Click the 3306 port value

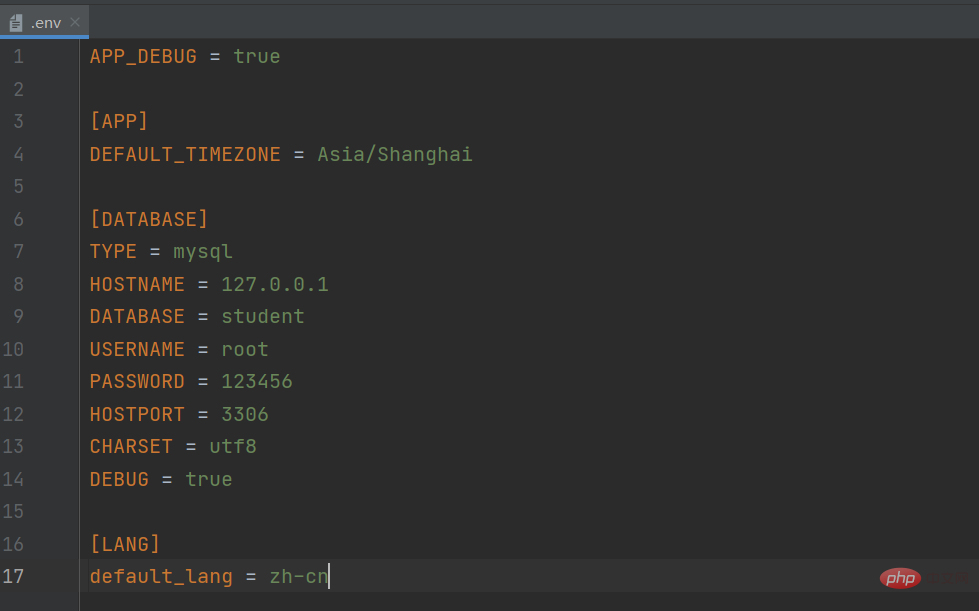coord(245,414)
